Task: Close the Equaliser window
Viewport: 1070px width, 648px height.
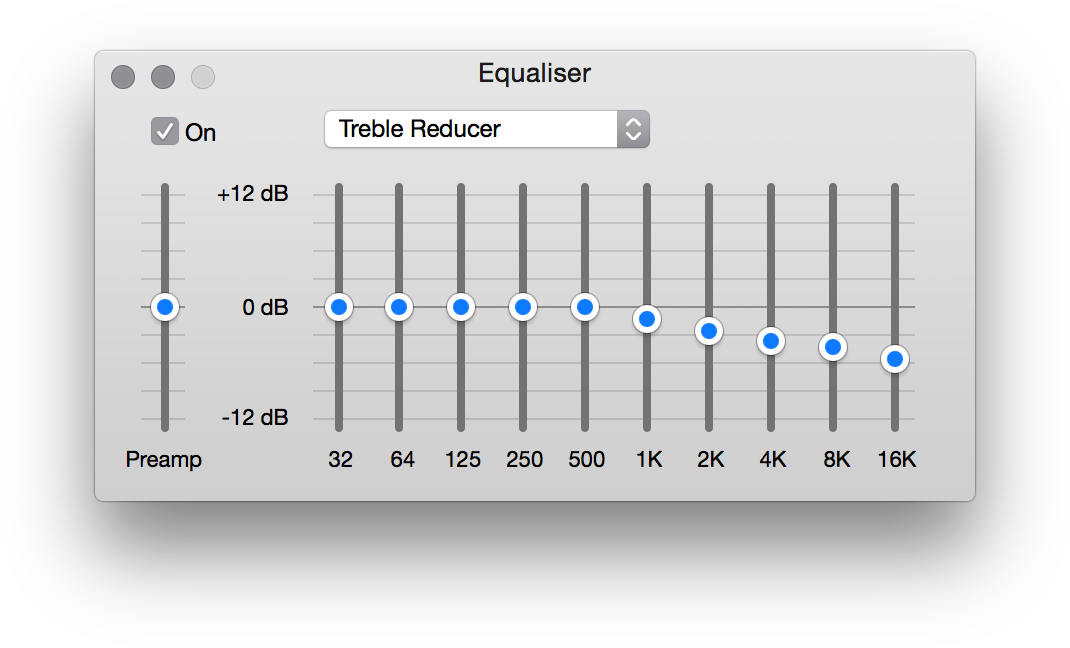Action: tap(123, 76)
